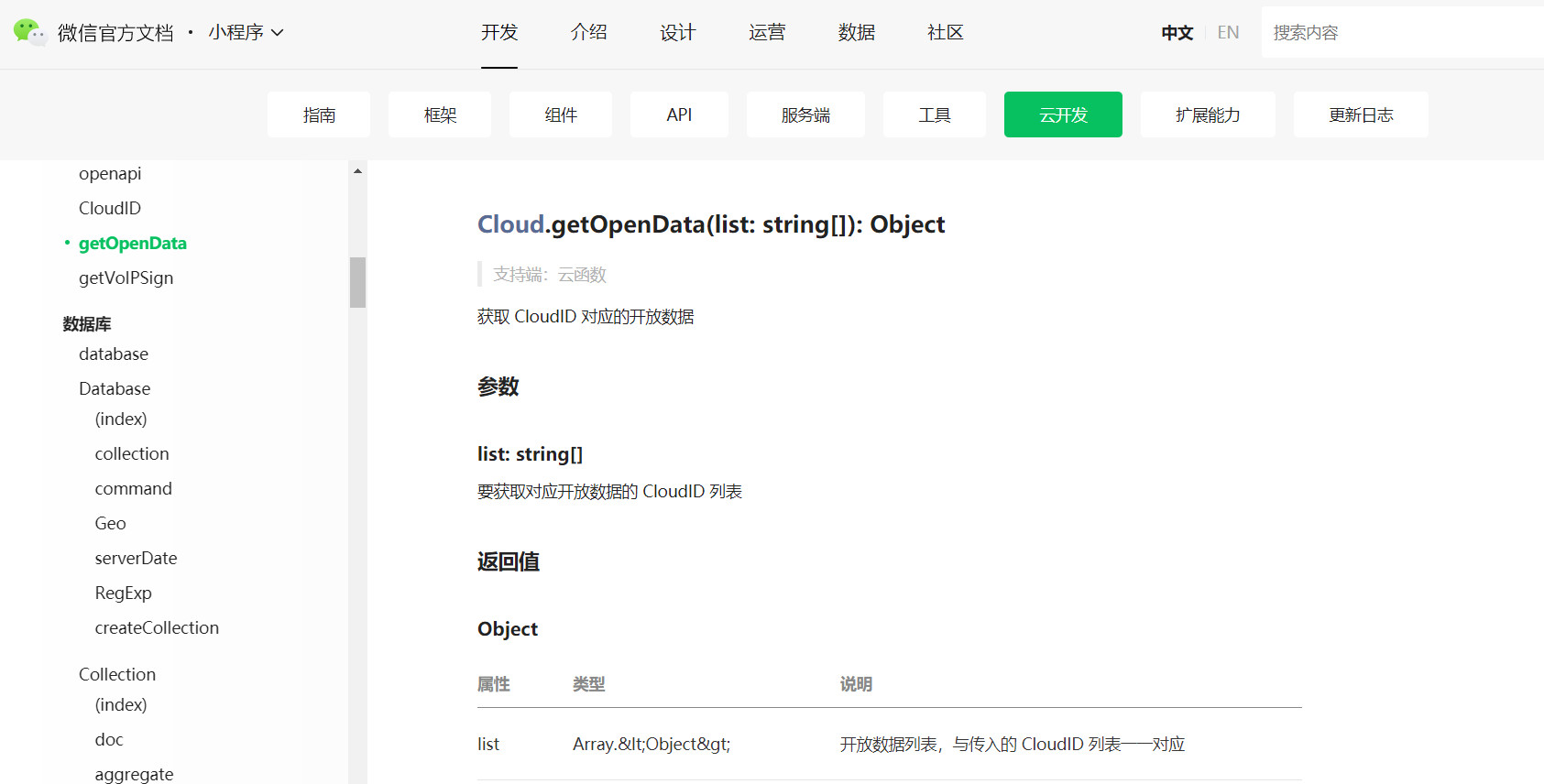Open getVoIPSign in the sidebar
Screen dimensions: 1544x784
126,278
